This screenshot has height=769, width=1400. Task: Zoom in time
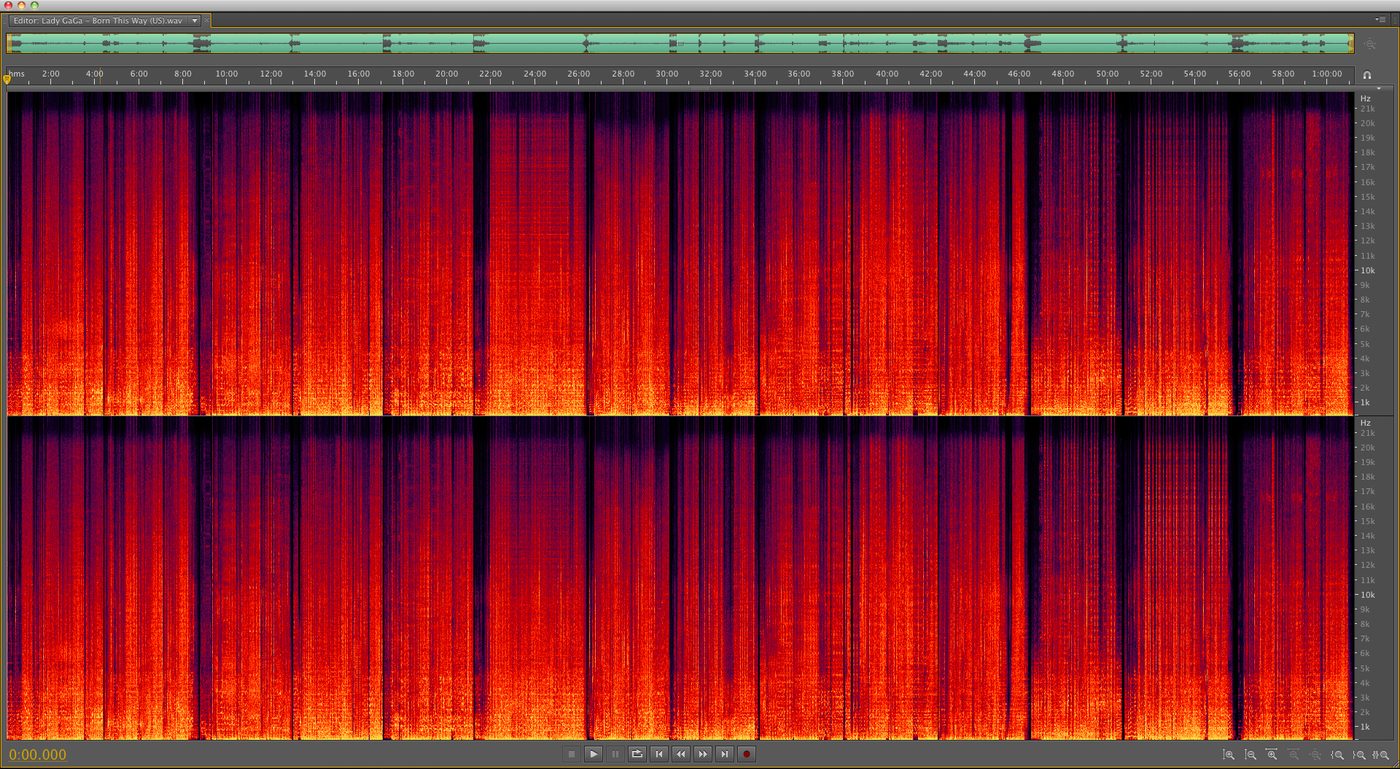1272,755
